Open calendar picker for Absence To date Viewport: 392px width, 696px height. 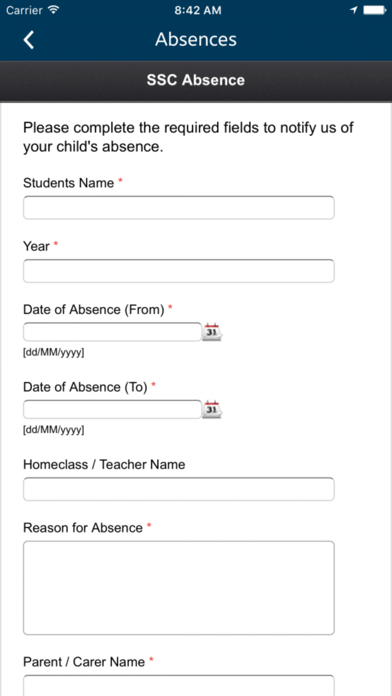212,409
